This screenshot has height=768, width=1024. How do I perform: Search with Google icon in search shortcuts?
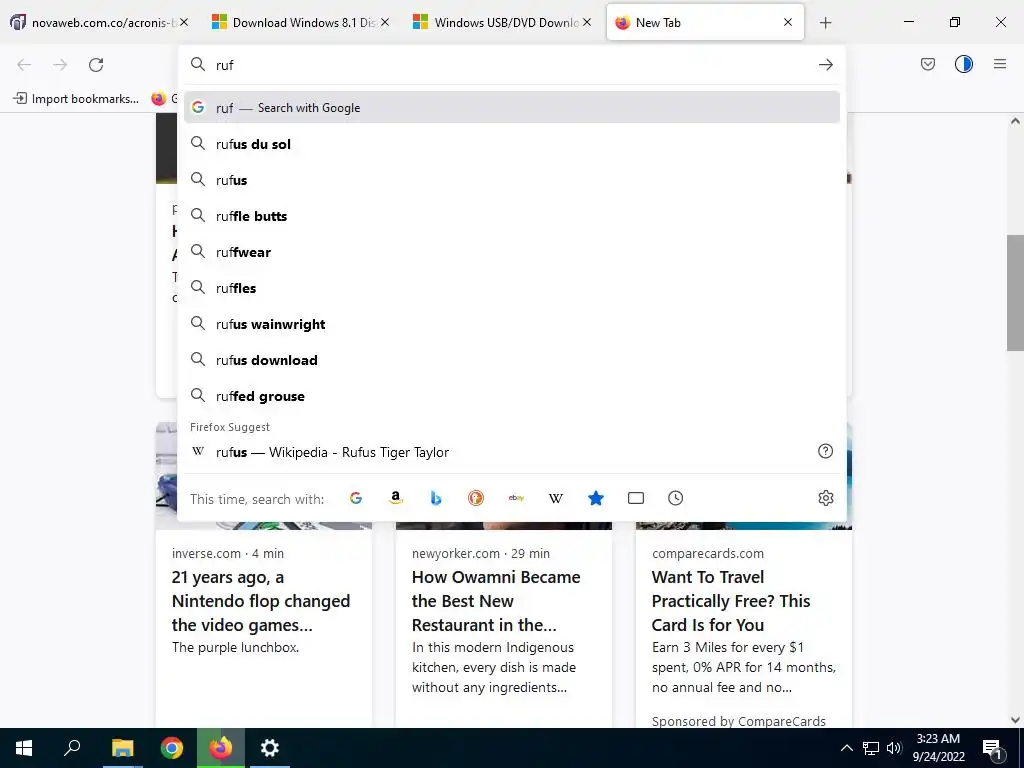pyautogui.click(x=356, y=498)
